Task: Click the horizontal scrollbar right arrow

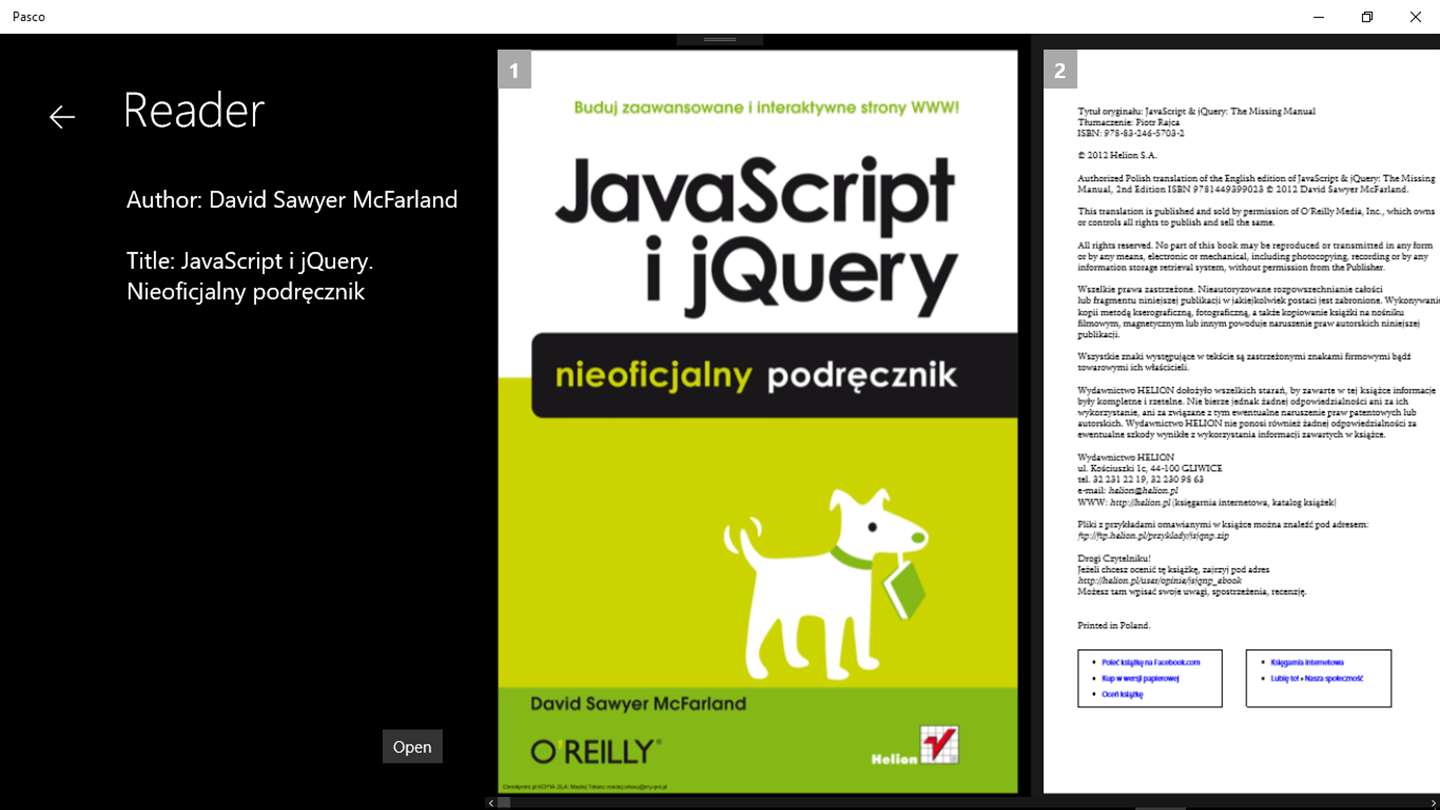Action: pos(1434,803)
